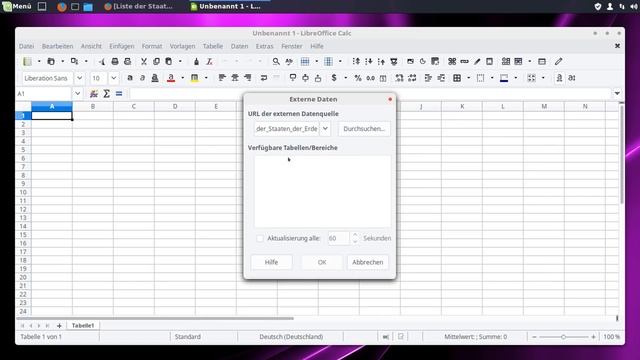Click the Name Box input showing A1

click(x=44, y=94)
